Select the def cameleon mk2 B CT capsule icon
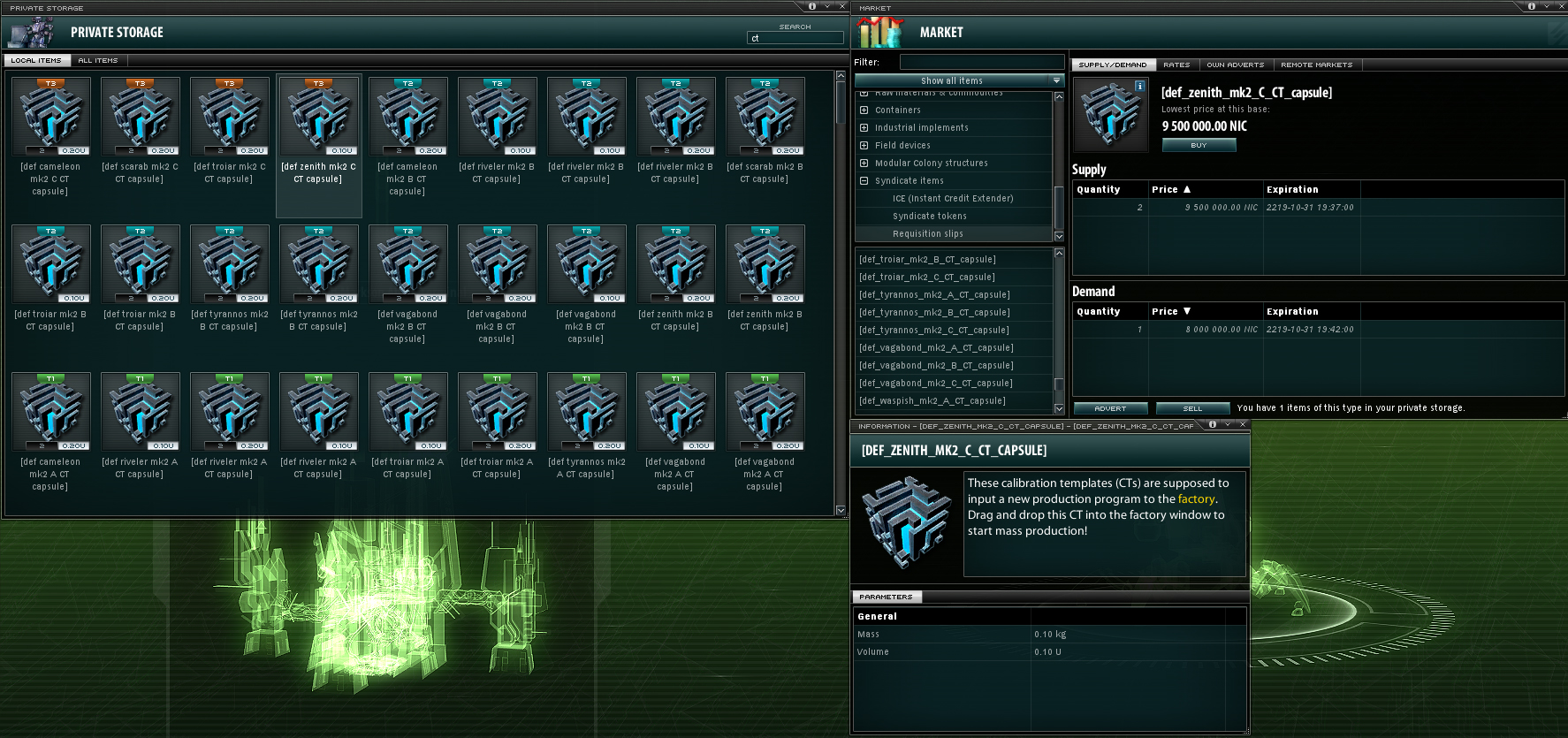Image resolution: width=1568 pixels, height=738 pixels. click(408, 116)
